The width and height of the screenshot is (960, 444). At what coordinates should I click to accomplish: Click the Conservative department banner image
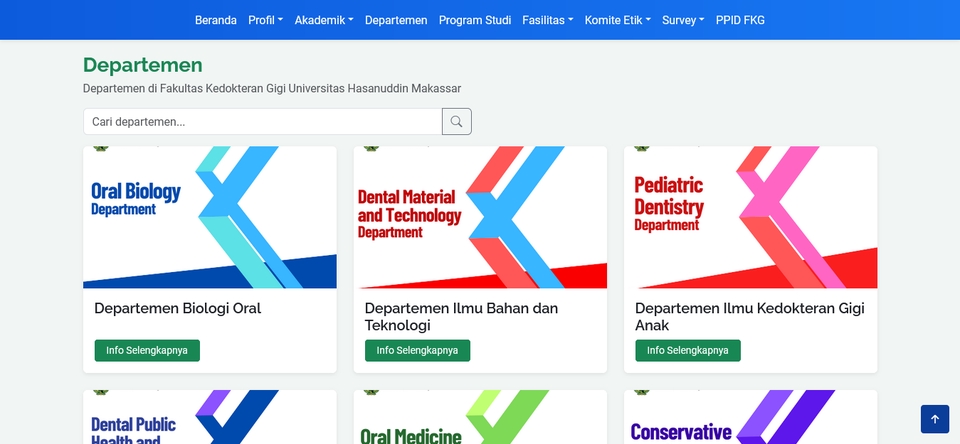(x=751, y=417)
